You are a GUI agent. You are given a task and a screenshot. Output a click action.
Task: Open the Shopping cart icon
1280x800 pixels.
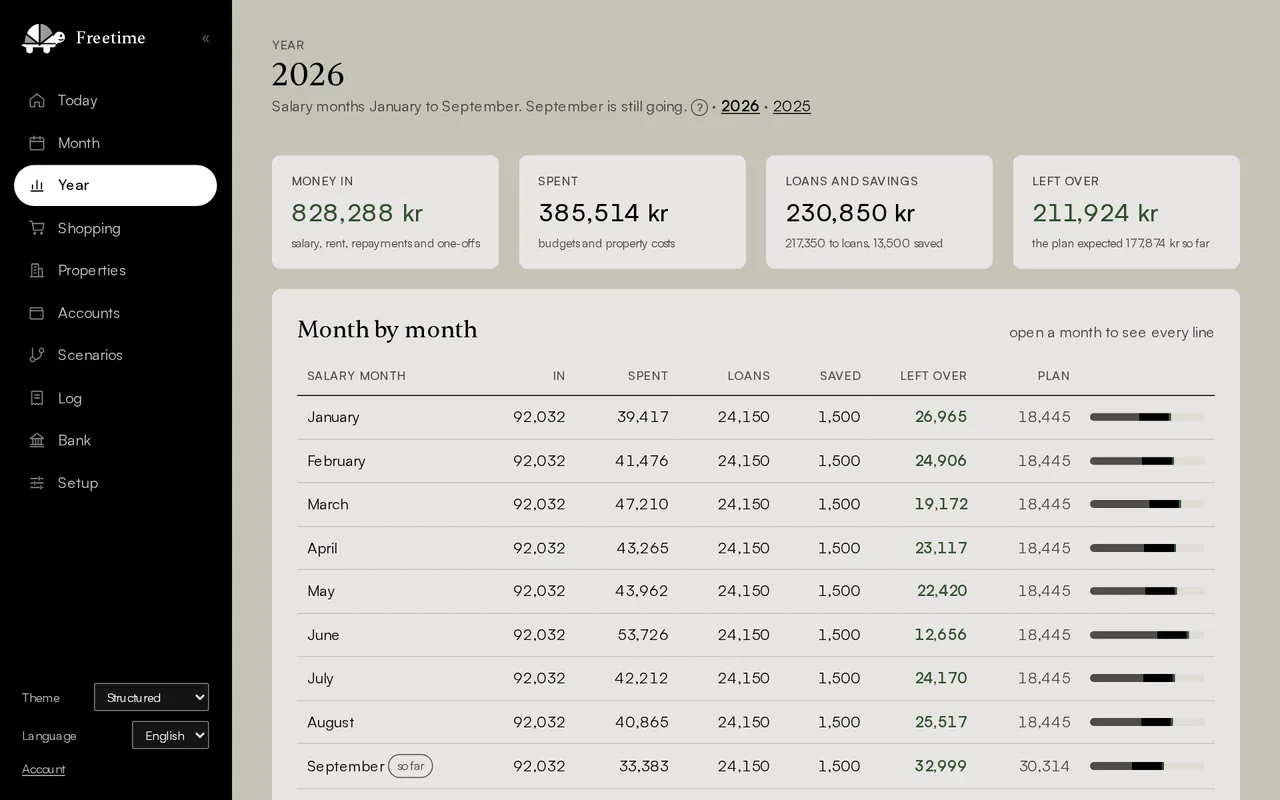[37, 228]
